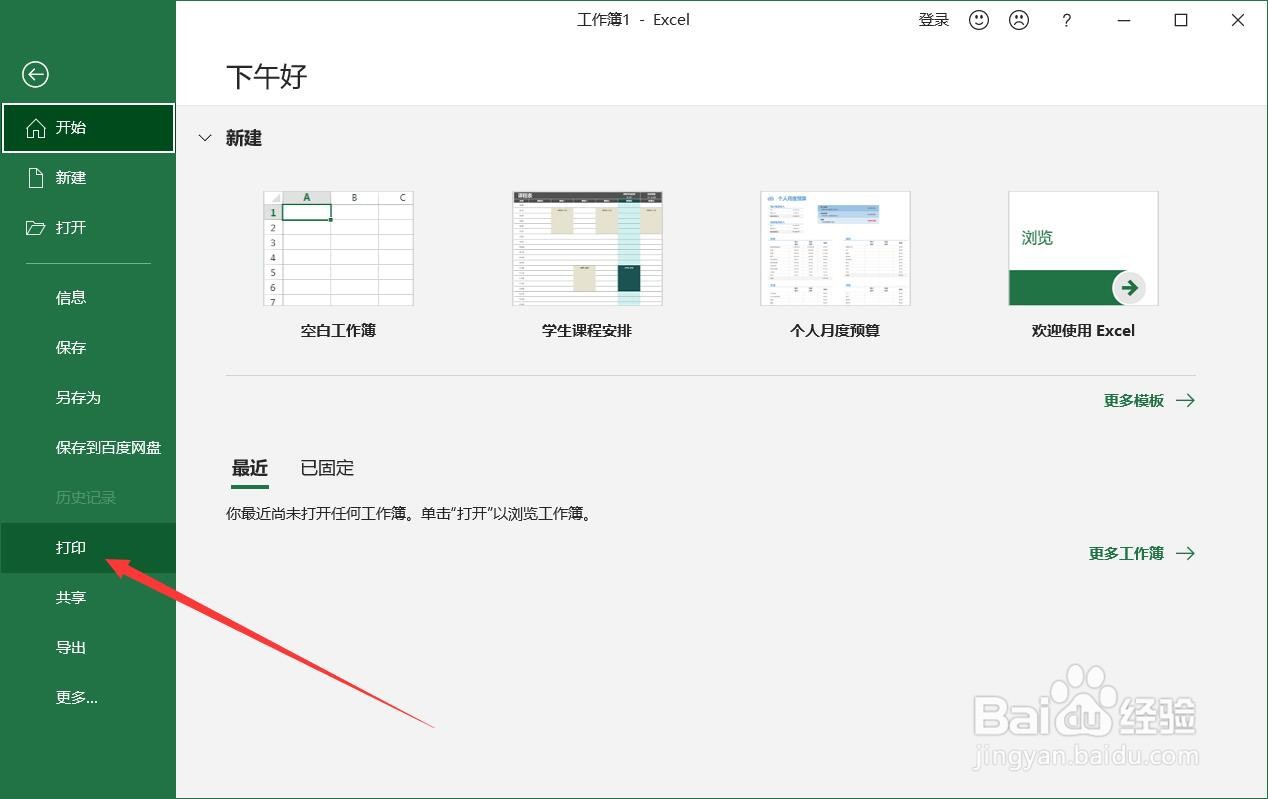
Task: Select 打开 in the sidebar
Action: click(x=88, y=228)
